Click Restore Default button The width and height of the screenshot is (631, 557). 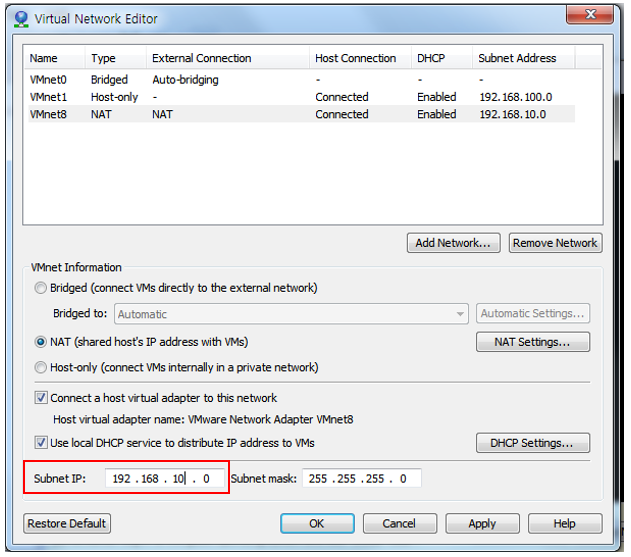click(x=67, y=524)
